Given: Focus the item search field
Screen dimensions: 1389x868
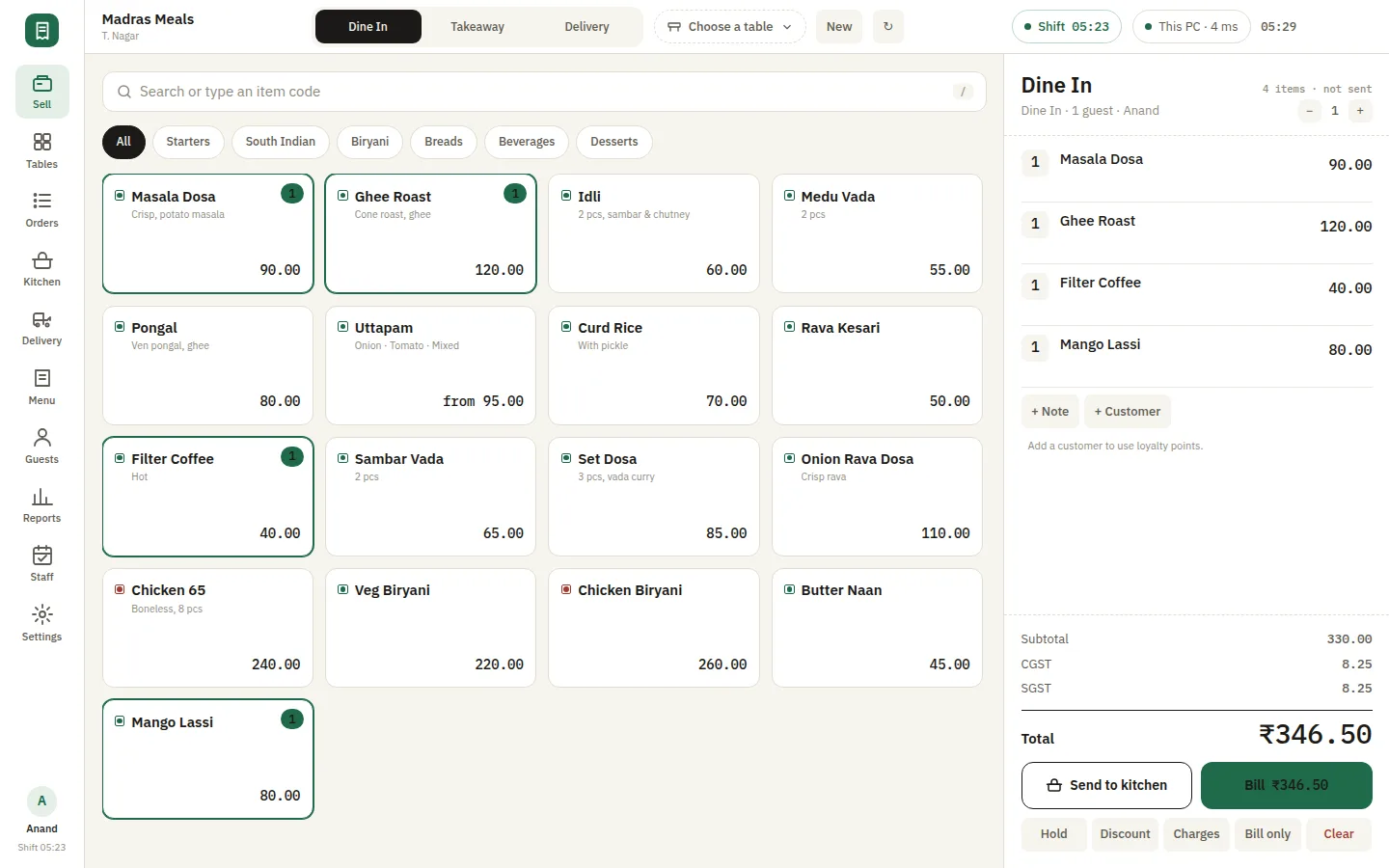Looking at the screenshot, I should 544,92.
